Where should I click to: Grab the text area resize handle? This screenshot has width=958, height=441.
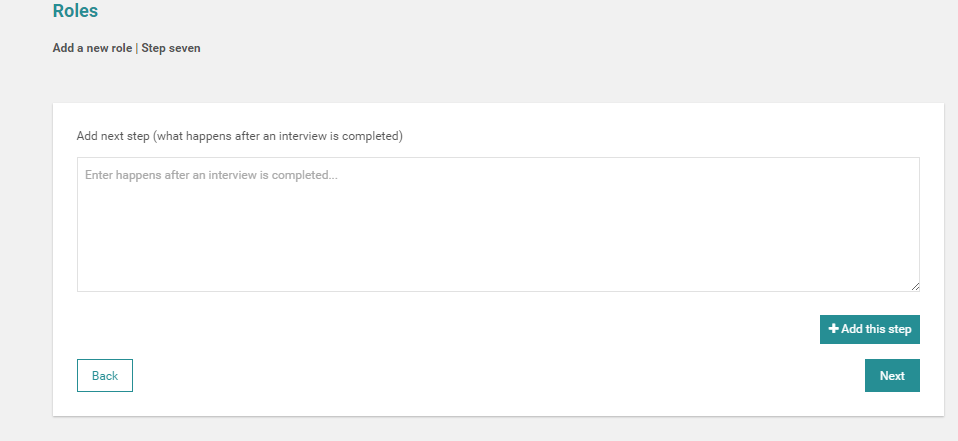click(915, 287)
